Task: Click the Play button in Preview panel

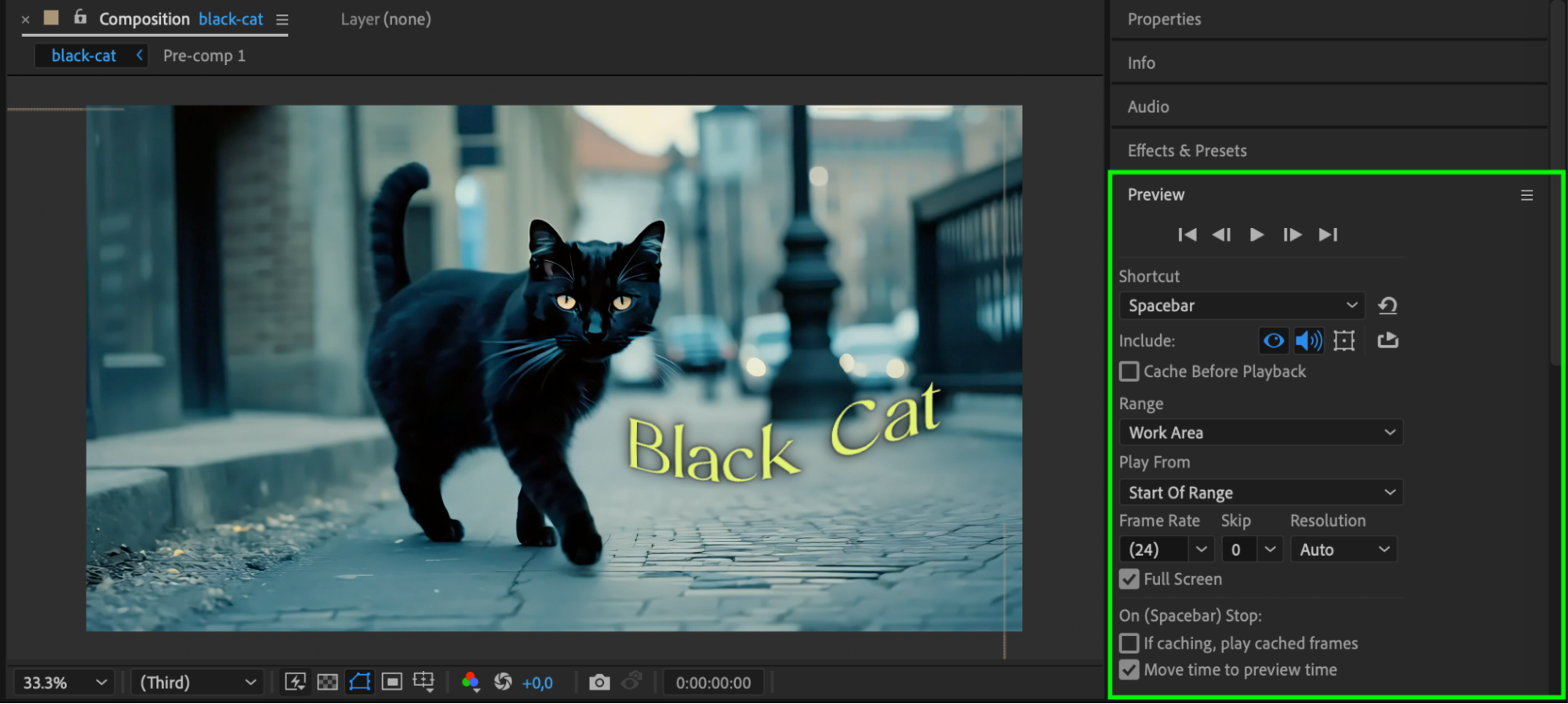Action: (x=1256, y=234)
